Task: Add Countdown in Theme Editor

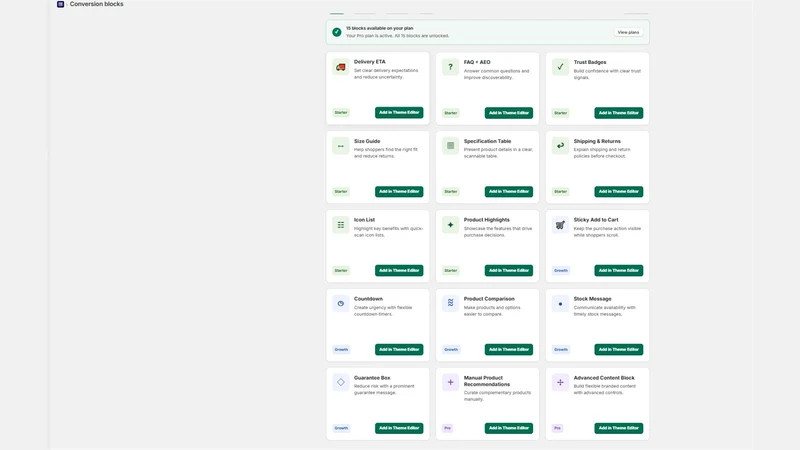Action: 399,349
